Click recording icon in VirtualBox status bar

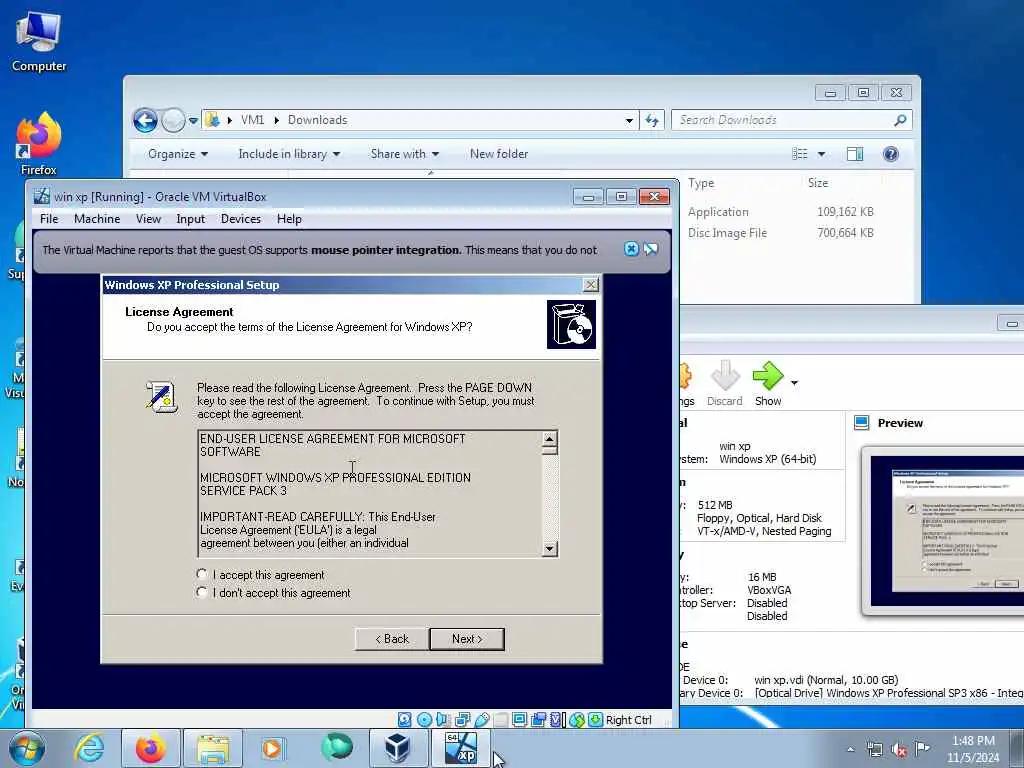click(539, 720)
